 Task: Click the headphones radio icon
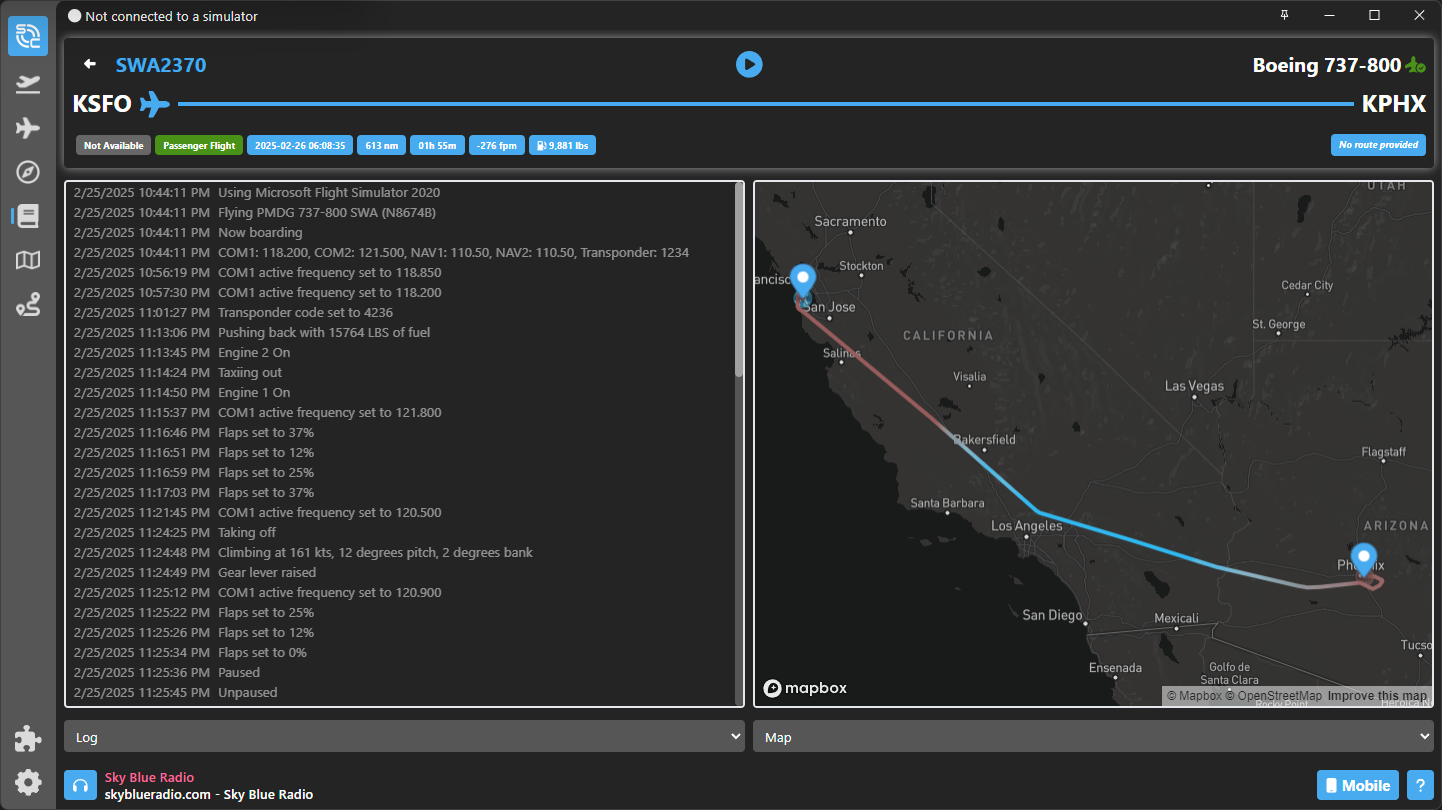(81, 785)
